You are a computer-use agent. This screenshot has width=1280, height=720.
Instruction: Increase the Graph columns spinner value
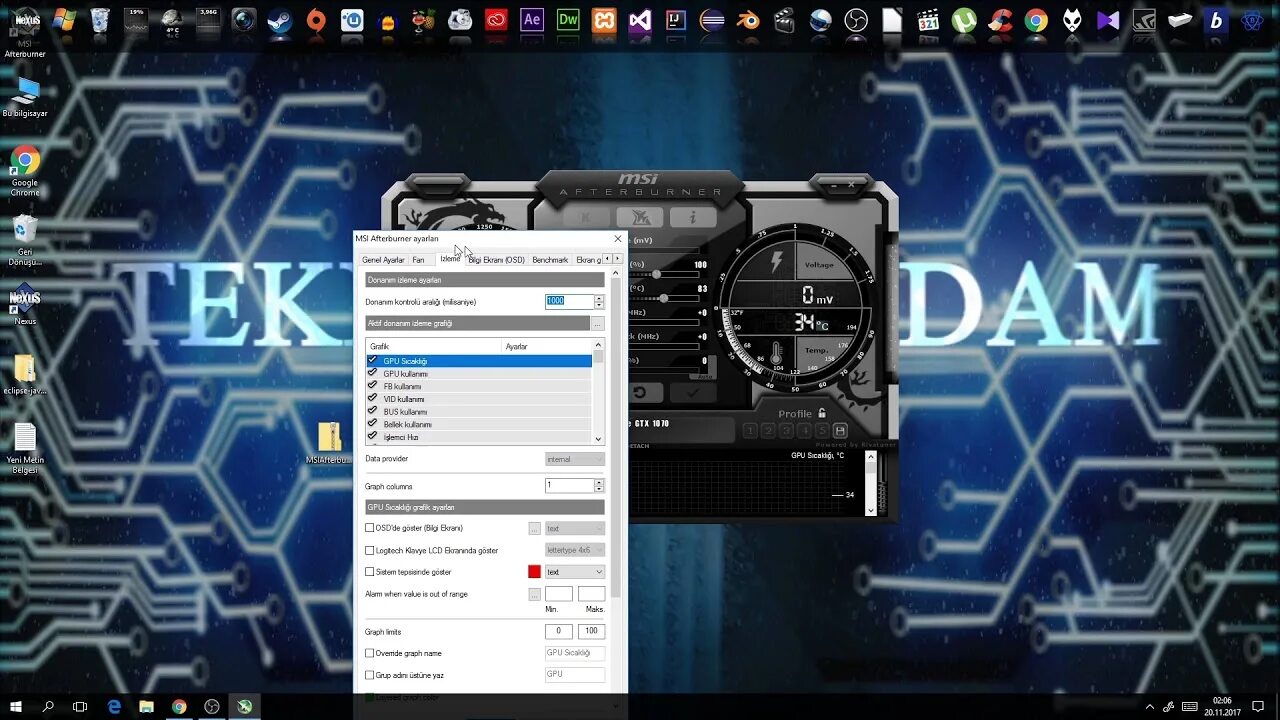(599, 482)
